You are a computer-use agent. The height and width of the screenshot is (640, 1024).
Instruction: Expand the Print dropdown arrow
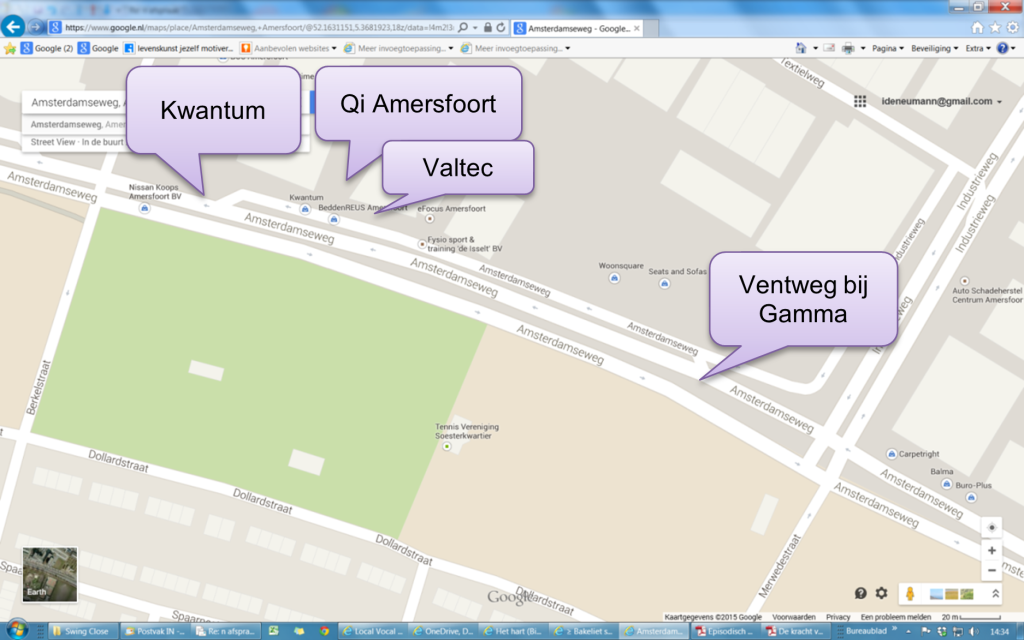(x=863, y=48)
